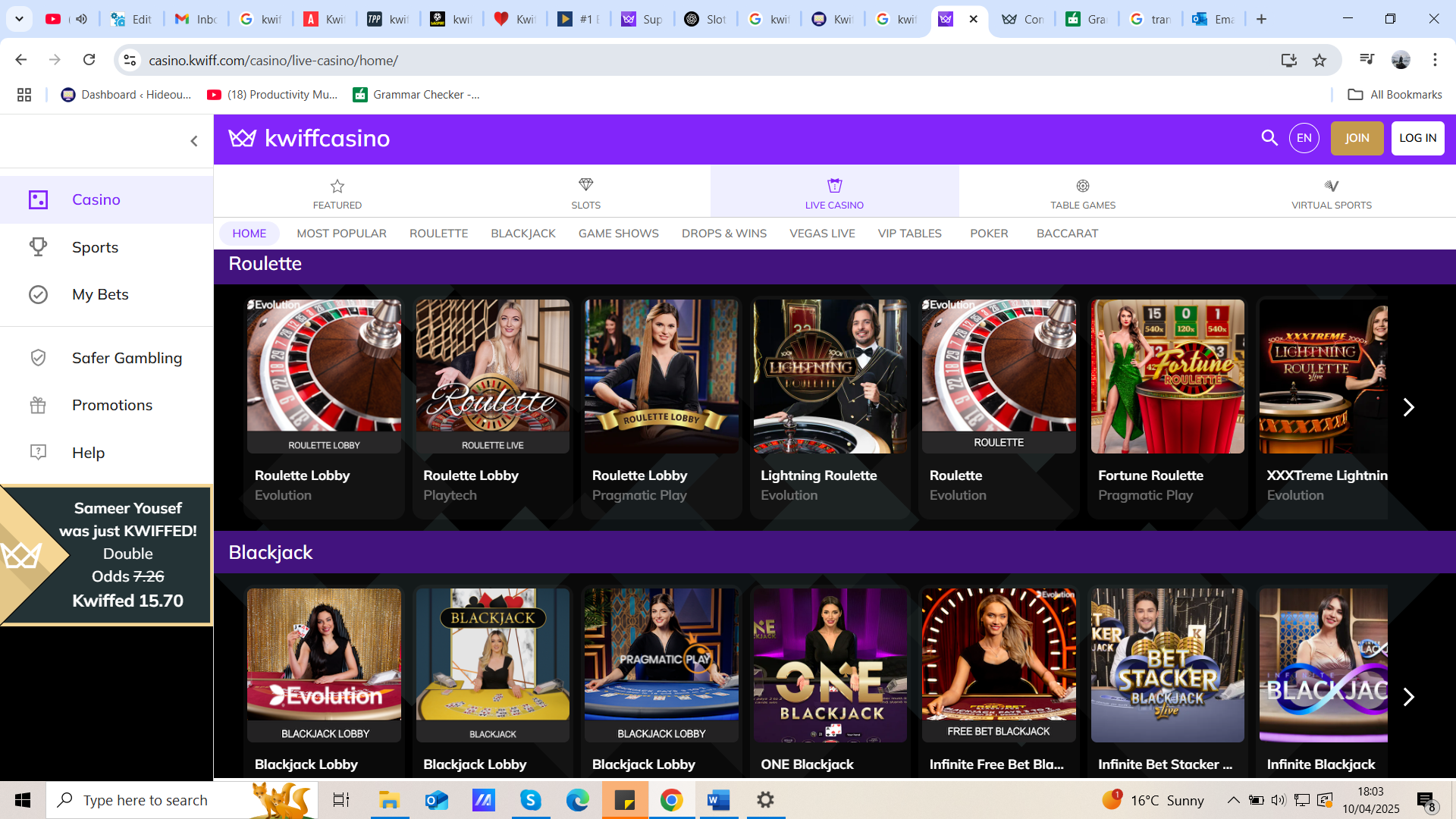The image size is (1456, 819).
Task: Show next Roulette games arrow
Action: (1408, 407)
